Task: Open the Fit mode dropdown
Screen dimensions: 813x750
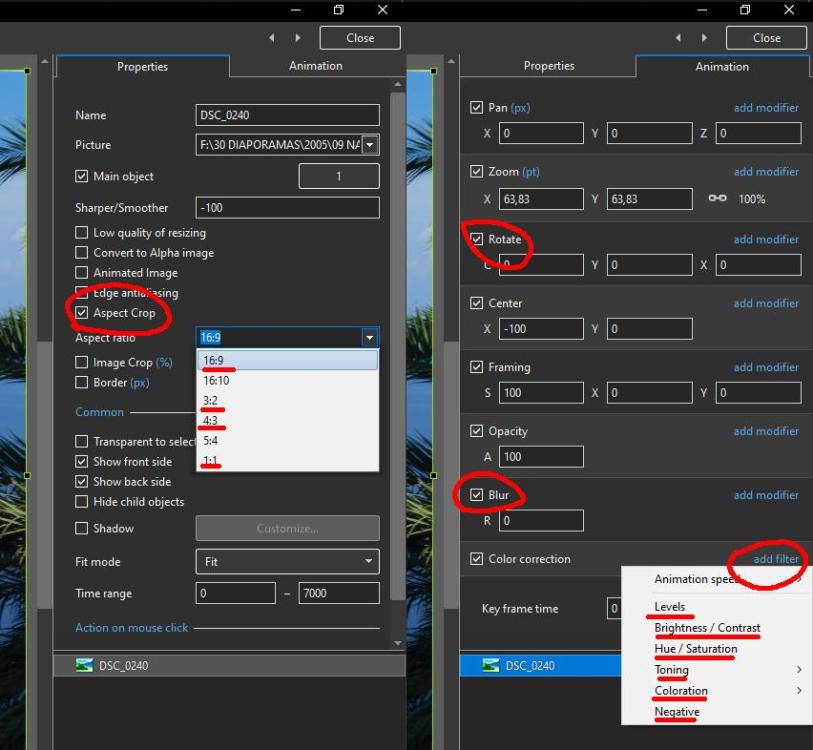Action: [x=287, y=562]
